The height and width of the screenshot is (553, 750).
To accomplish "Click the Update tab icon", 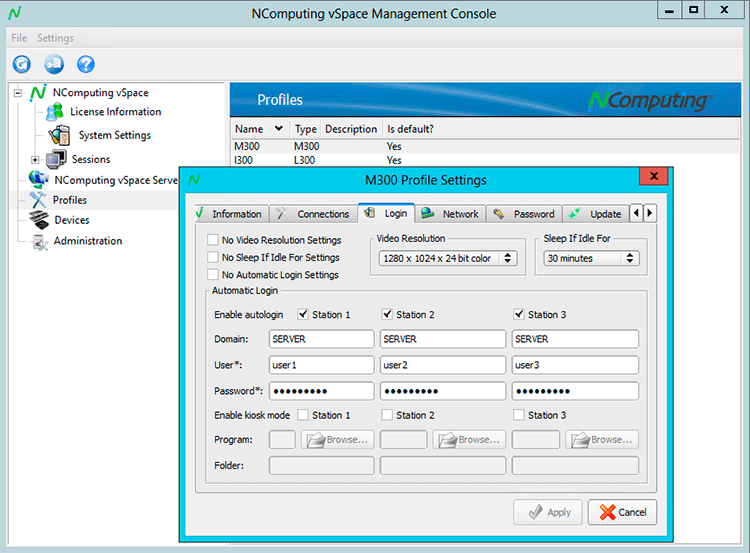I will 574,214.
